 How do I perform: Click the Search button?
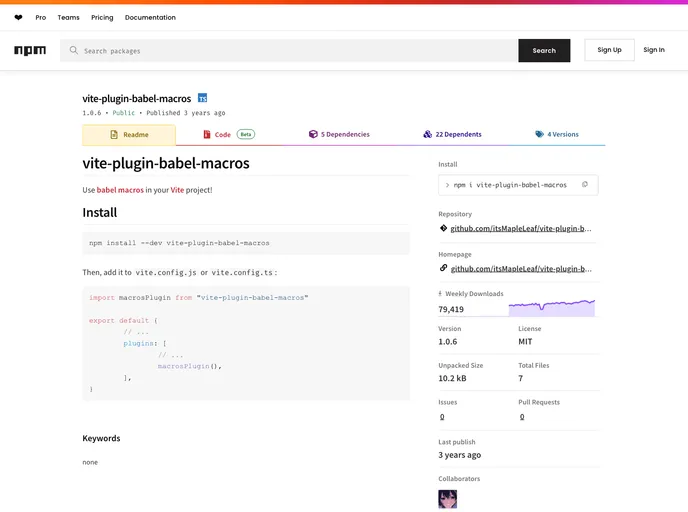[x=544, y=50]
